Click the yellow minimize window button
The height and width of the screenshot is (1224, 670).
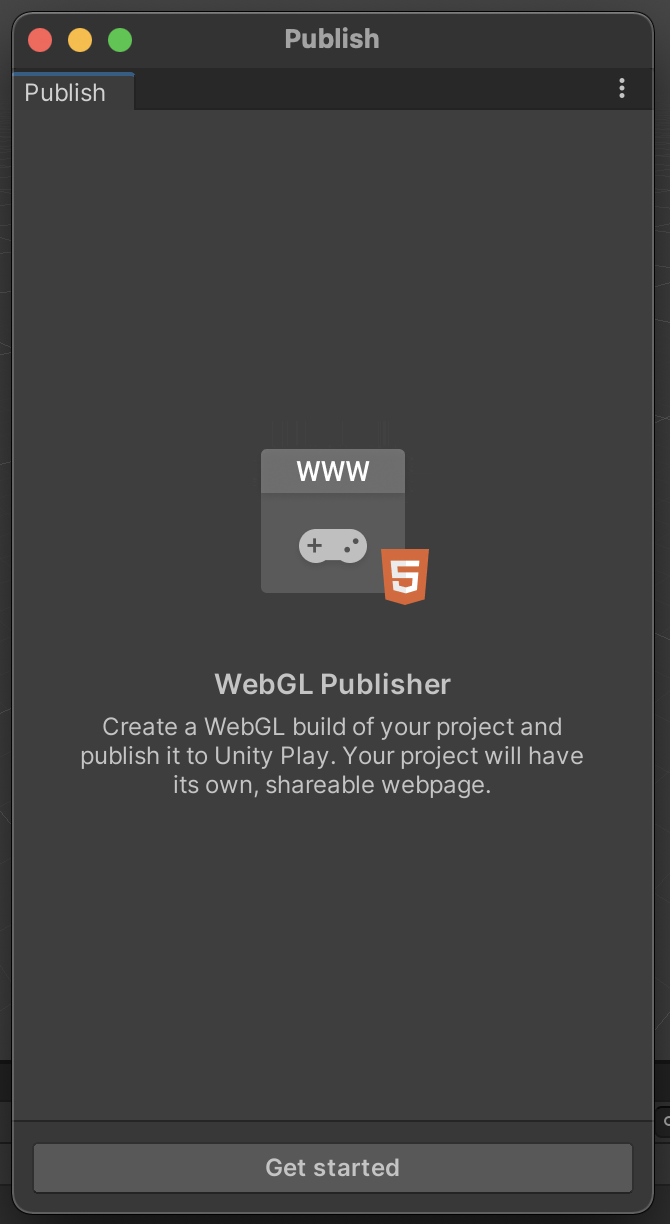80,40
